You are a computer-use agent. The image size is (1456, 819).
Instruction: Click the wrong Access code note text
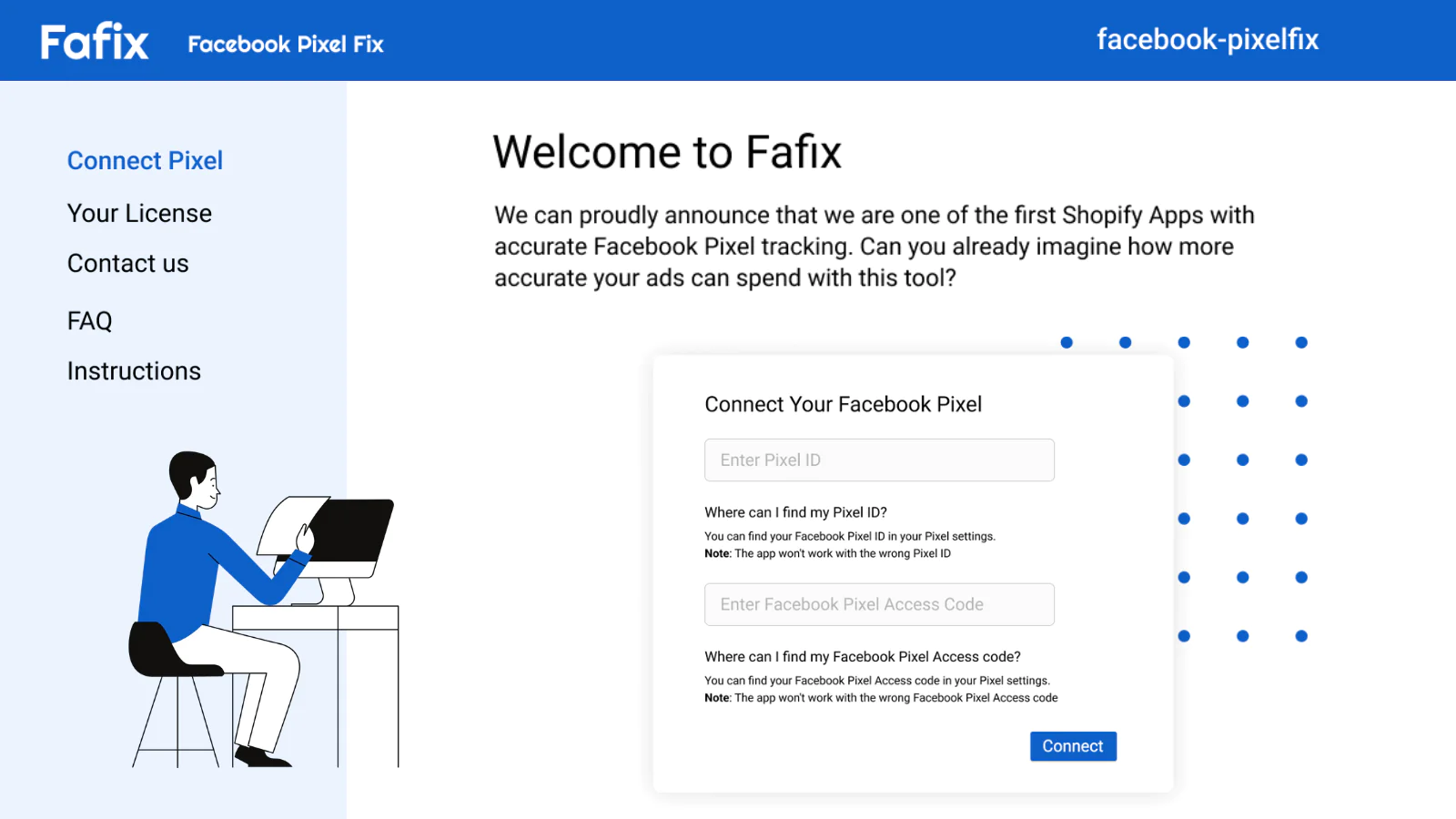[x=881, y=698]
